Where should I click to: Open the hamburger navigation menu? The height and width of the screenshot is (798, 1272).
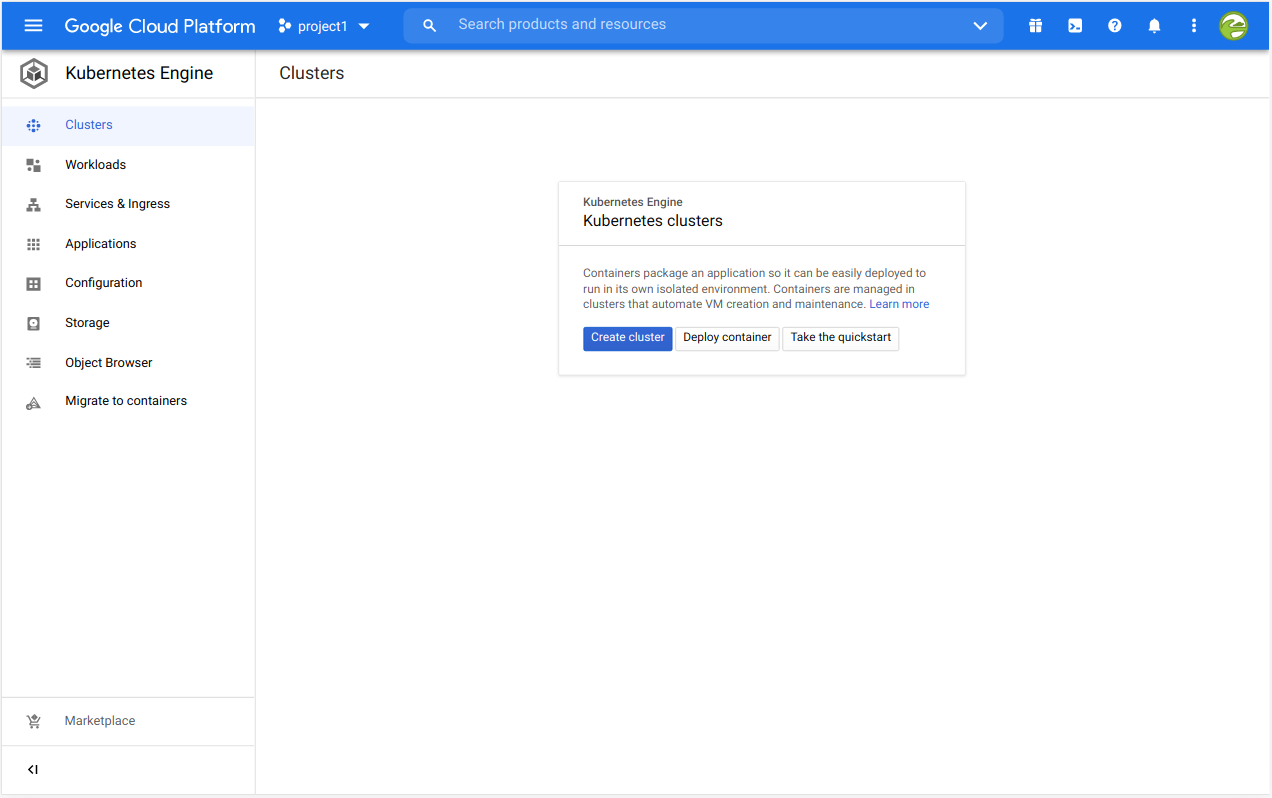(x=33, y=26)
